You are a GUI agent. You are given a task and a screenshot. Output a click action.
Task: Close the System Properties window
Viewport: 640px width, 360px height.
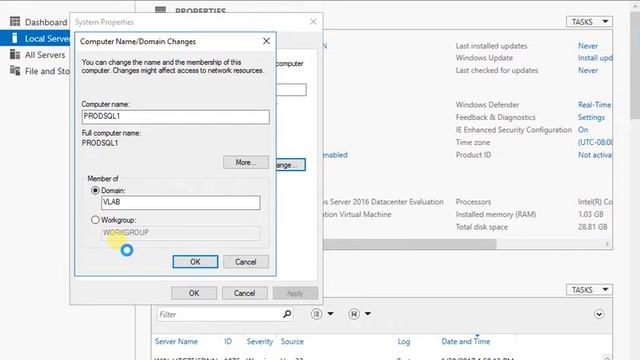(x=313, y=22)
